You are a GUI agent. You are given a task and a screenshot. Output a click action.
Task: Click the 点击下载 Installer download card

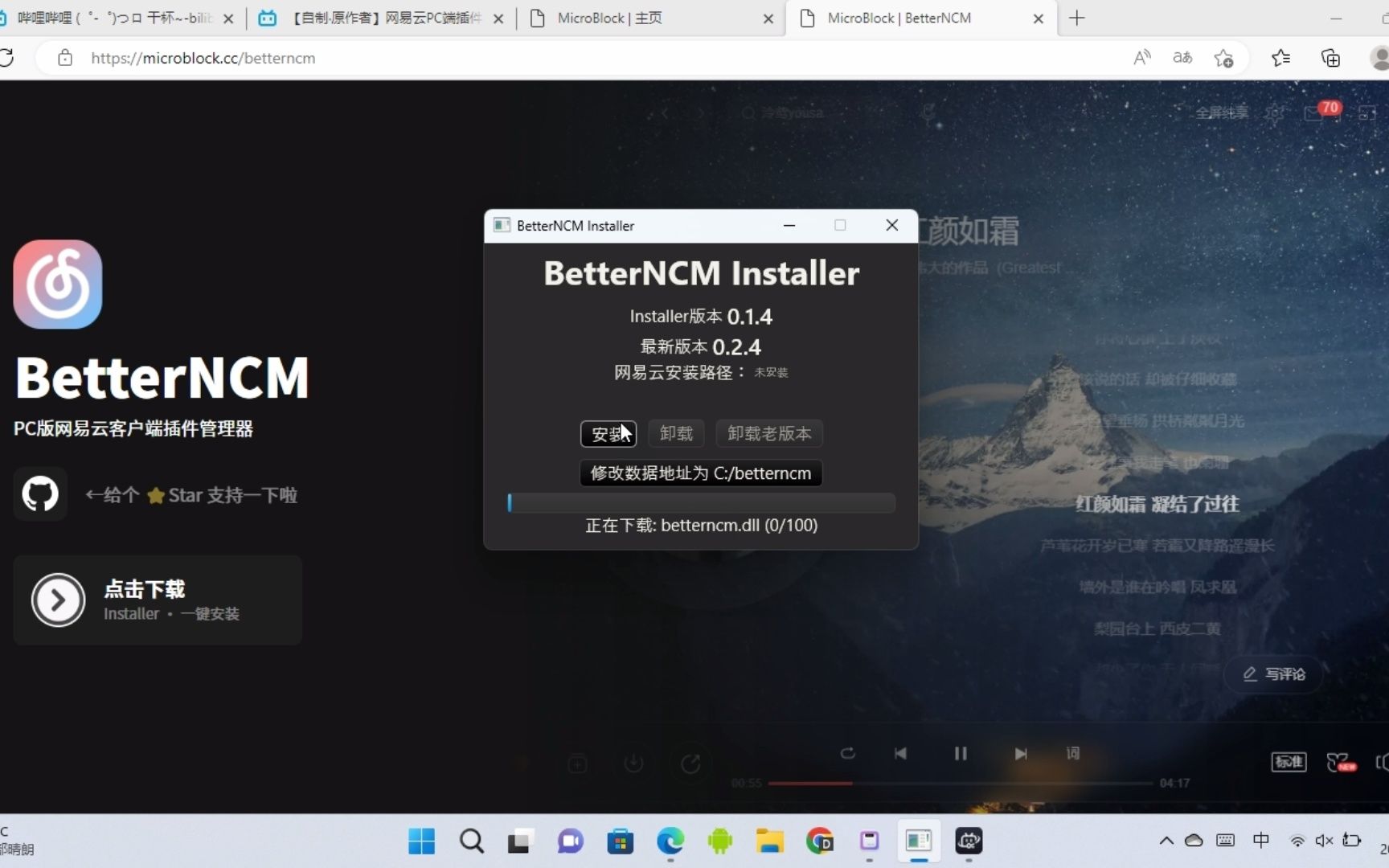coord(158,600)
